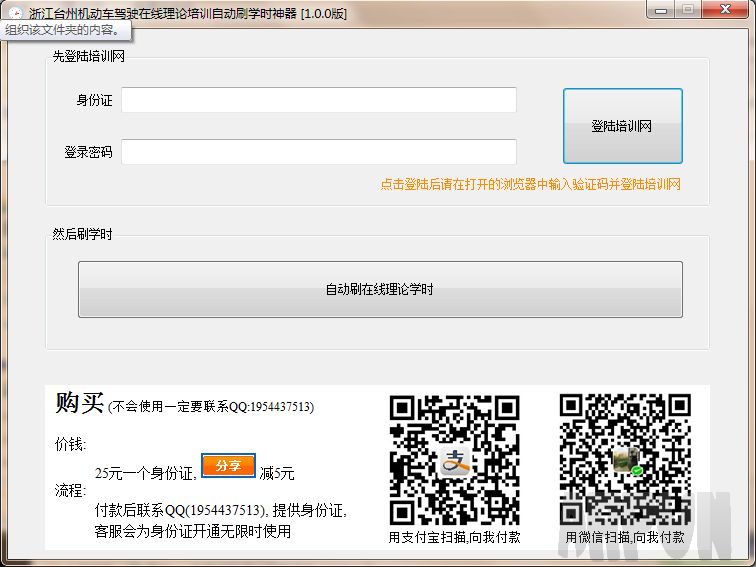Click the 登陆培训网 button
Screen dimensions: 756x567
coord(622,126)
